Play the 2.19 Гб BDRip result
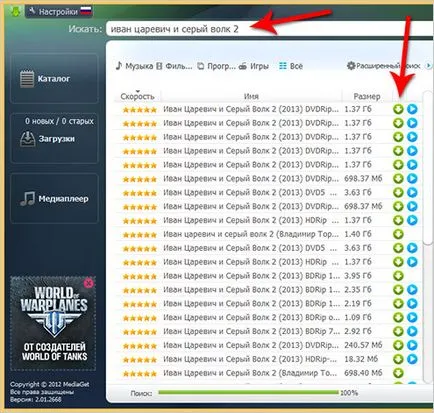The width and height of the screenshot is (434, 413). tap(412, 304)
